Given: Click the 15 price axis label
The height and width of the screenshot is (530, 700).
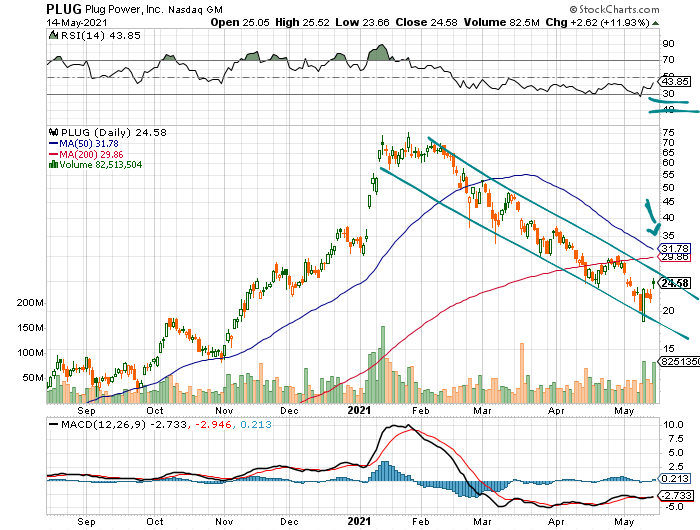Looking at the screenshot, I should click(668, 349).
